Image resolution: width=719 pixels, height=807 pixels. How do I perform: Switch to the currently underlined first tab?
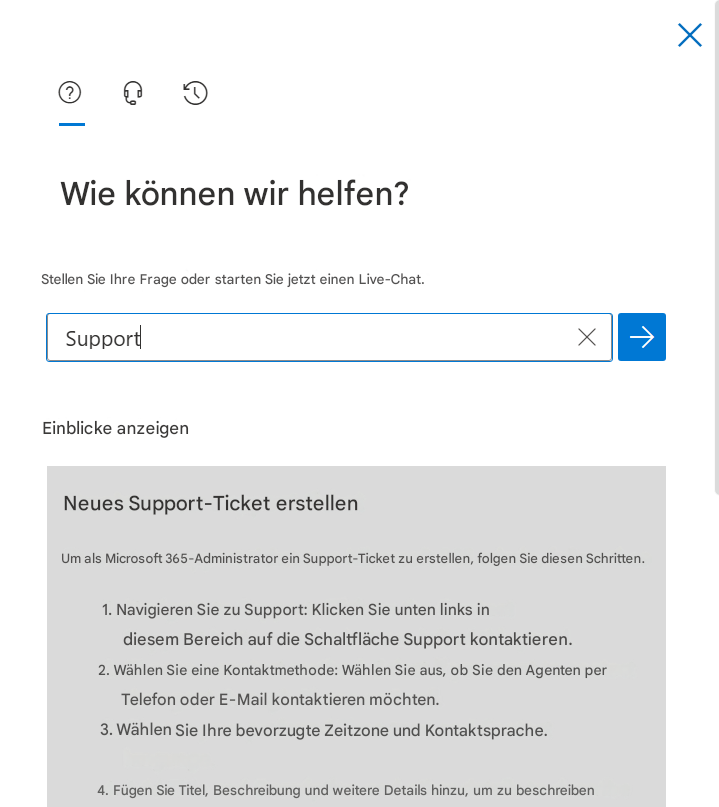coord(70,92)
